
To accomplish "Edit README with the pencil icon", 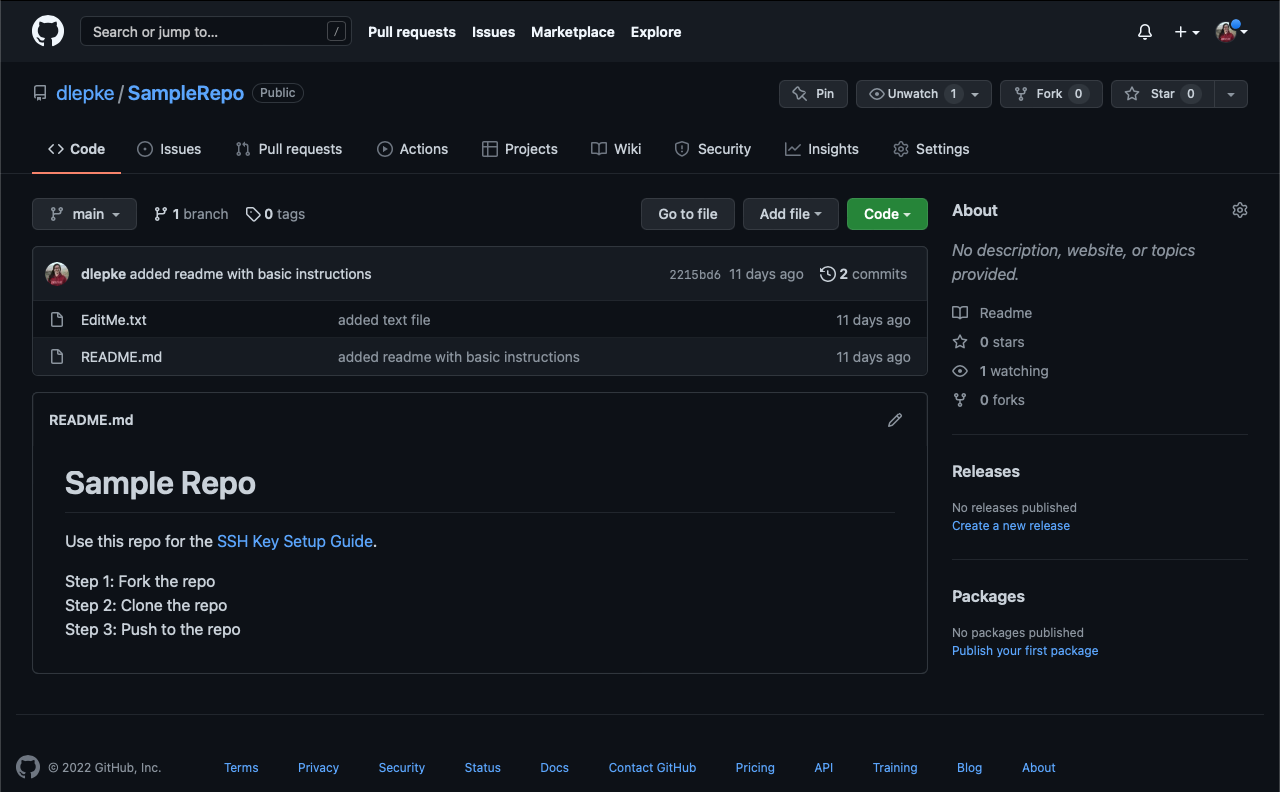I will pos(895,420).
